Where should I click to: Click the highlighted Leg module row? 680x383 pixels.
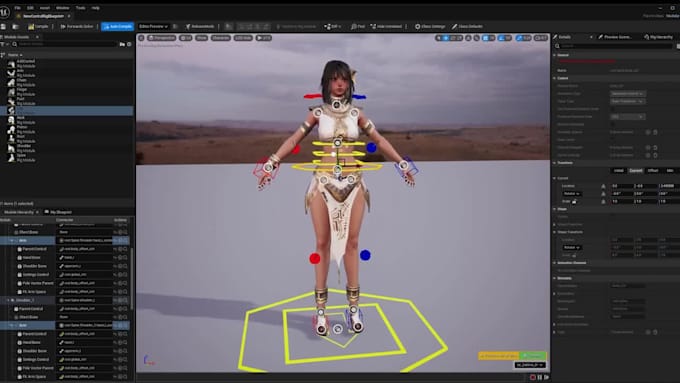point(67,111)
